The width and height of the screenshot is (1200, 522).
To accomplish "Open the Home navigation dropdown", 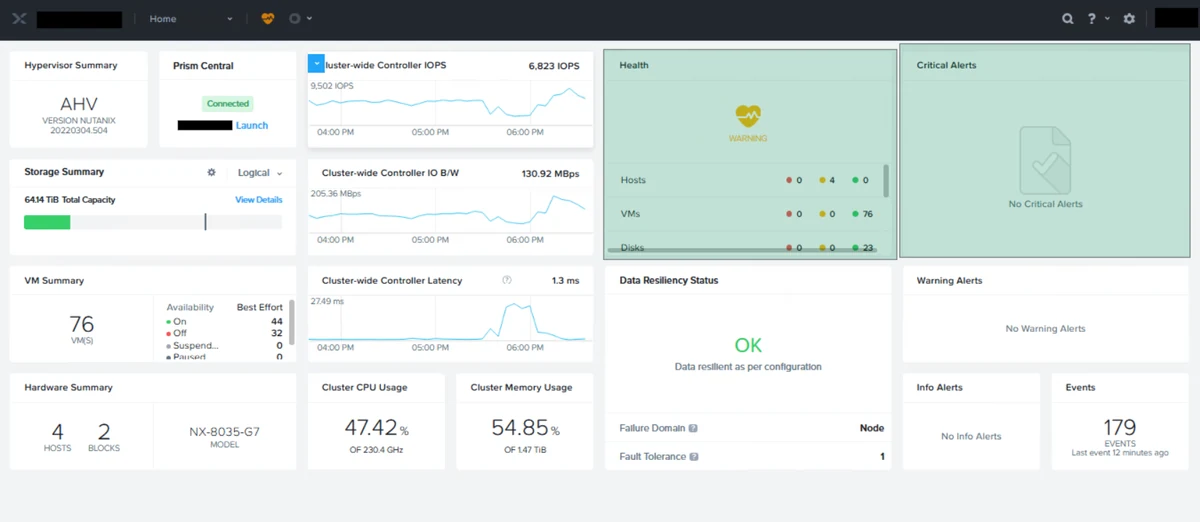I will point(191,19).
